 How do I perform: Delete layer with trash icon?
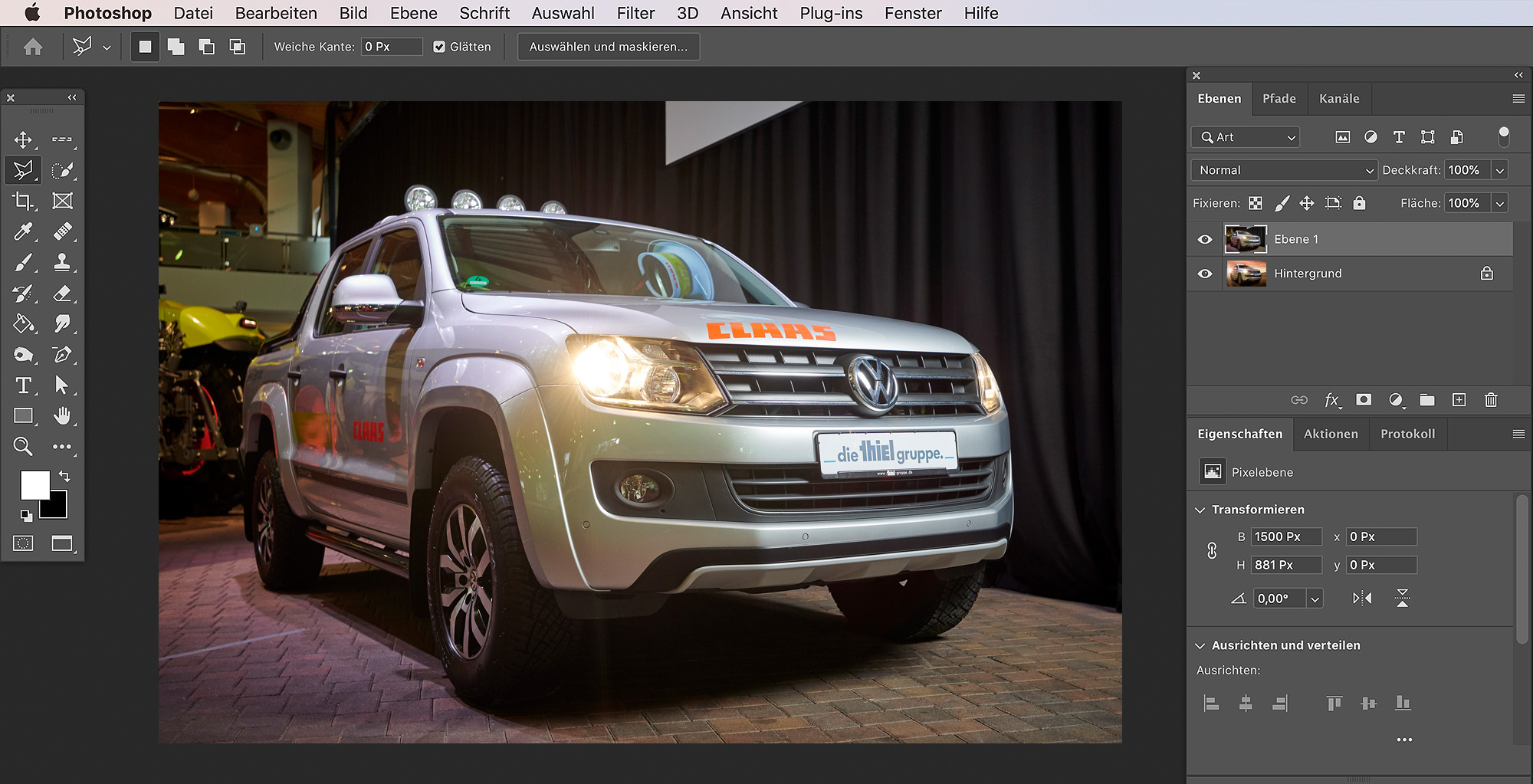[x=1491, y=400]
